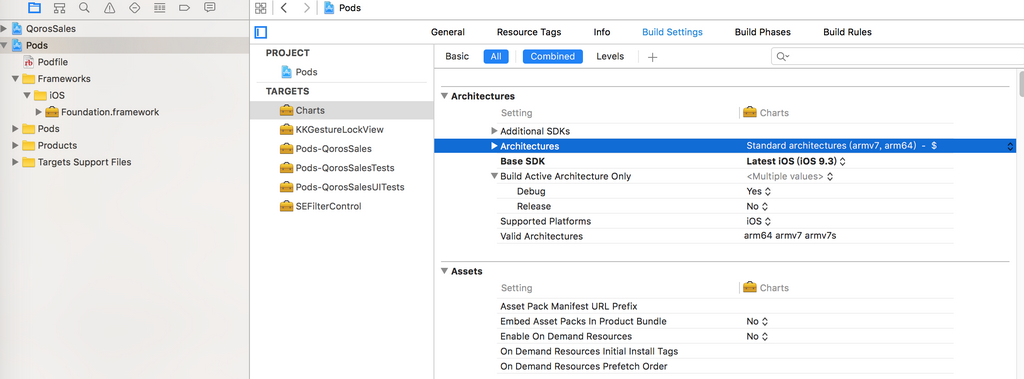The height and width of the screenshot is (379, 1024).
Task: Open the Base SDK Latest iOS dropdown
Action: (796, 161)
